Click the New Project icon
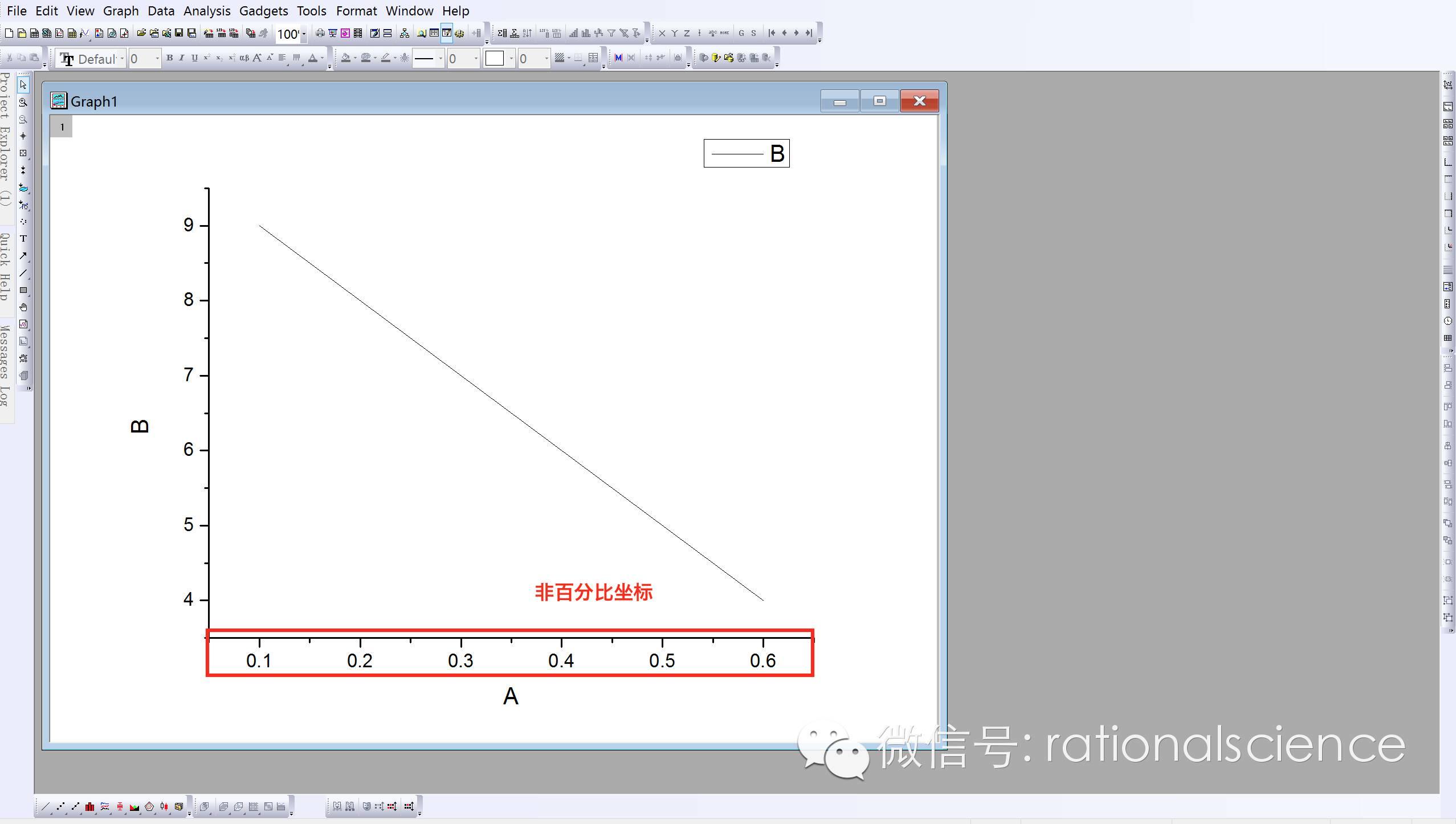Screen dimensions: 1456x824 pyautogui.click(x=9, y=33)
